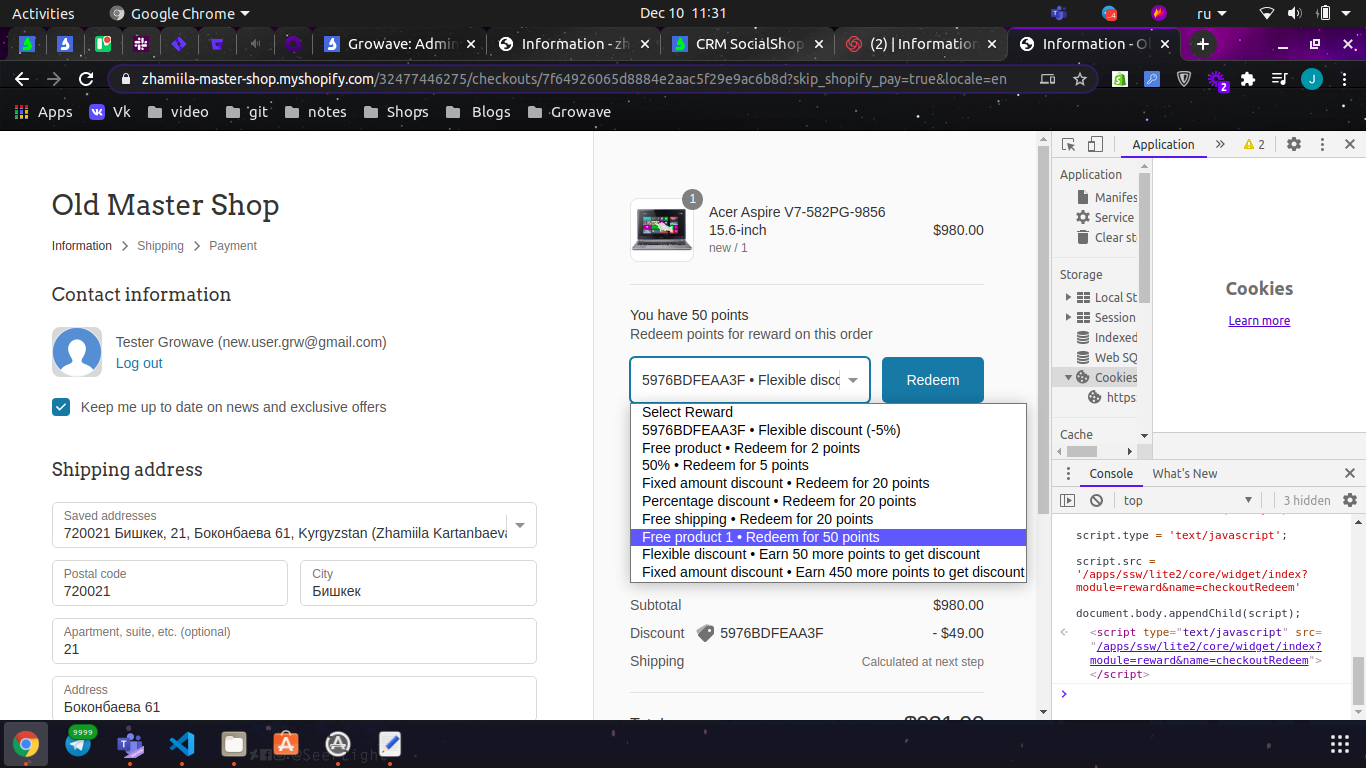
Task: Open new browser tab with plus icon
Action: point(1202,44)
